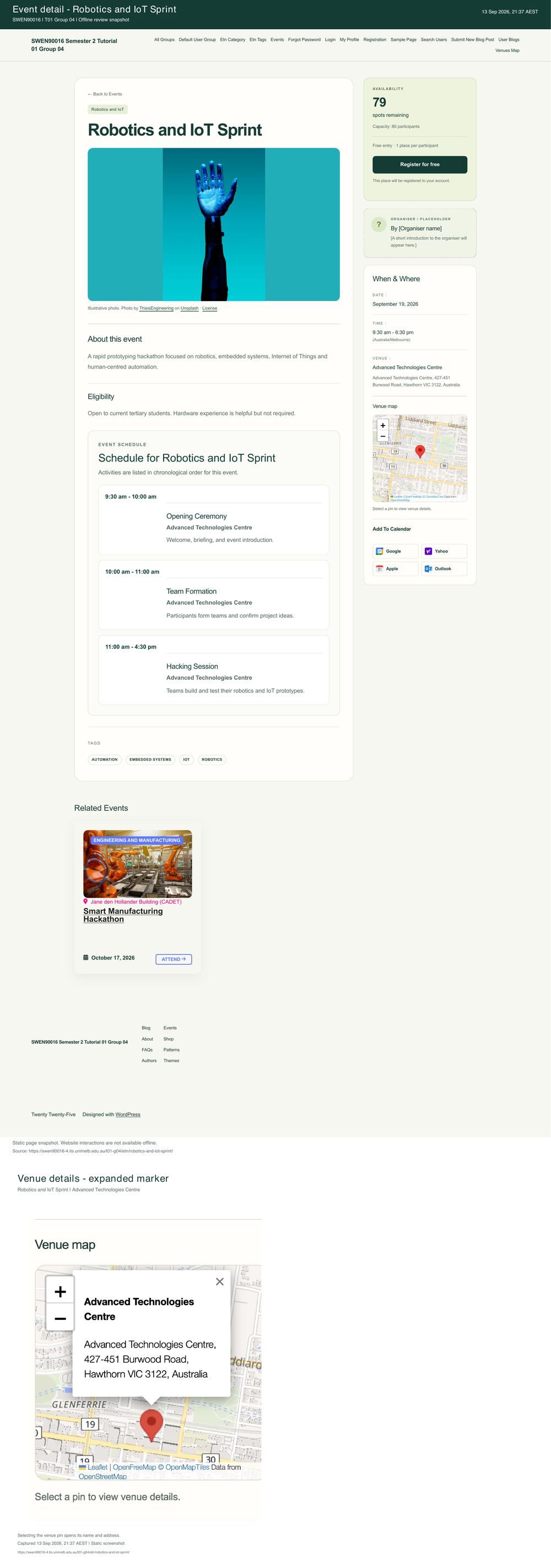The width and height of the screenshot is (551, 1568).
Task: Open the Registration menu item
Action: [375, 40]
